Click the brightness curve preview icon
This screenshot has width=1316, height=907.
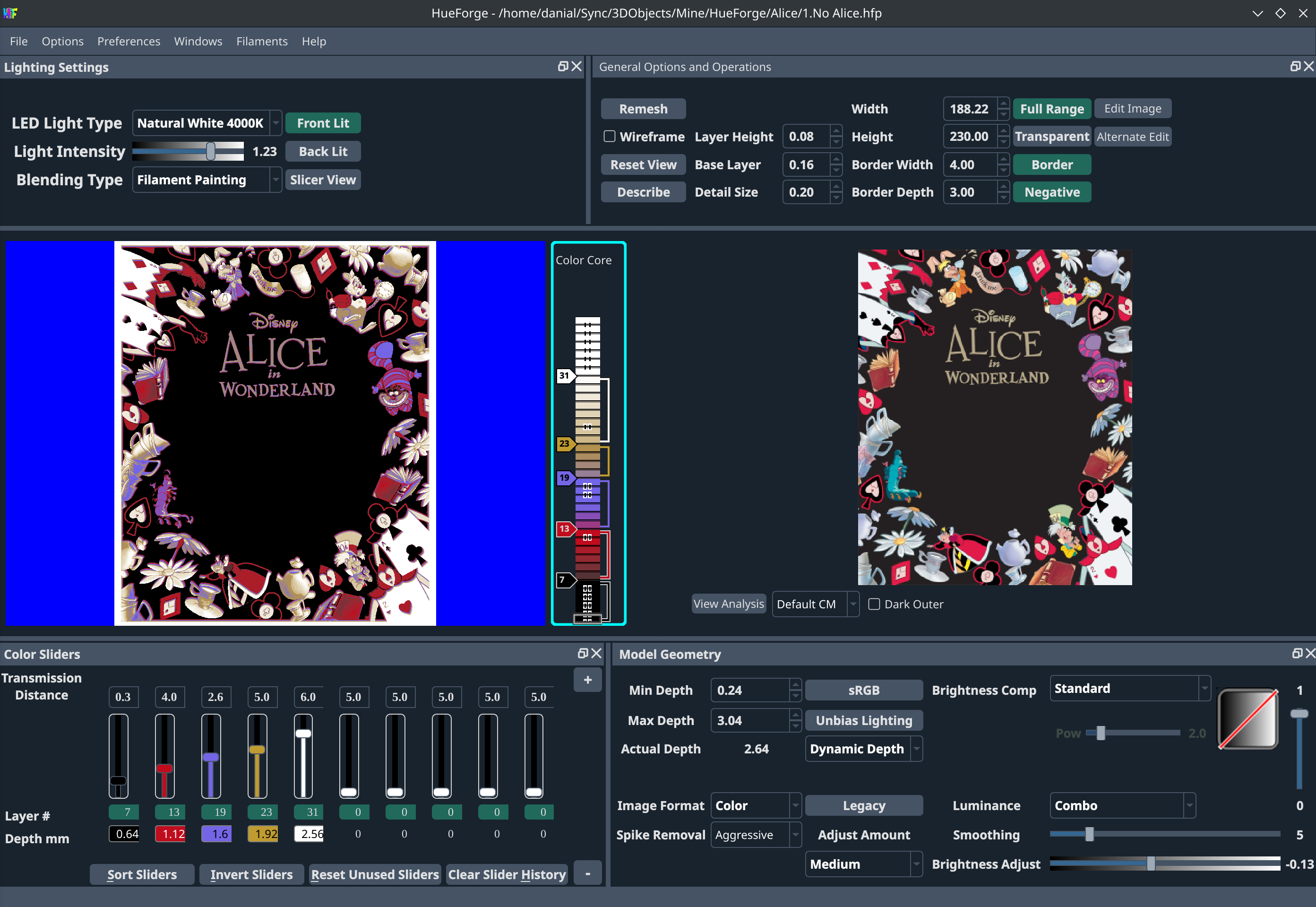pos(1248,719)
